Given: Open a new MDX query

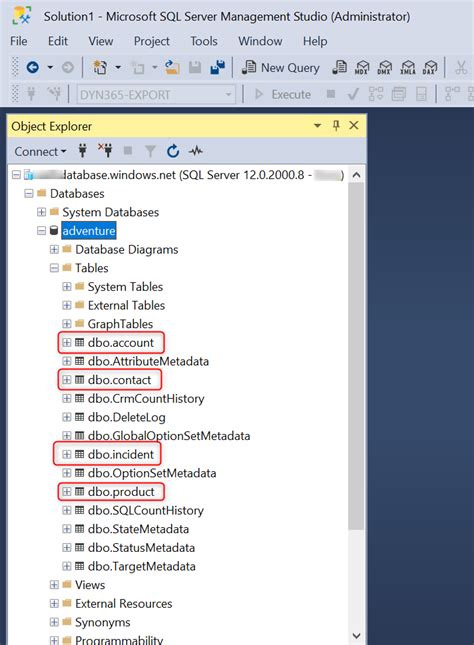Looking at the screenshot, I should (362, 67).
